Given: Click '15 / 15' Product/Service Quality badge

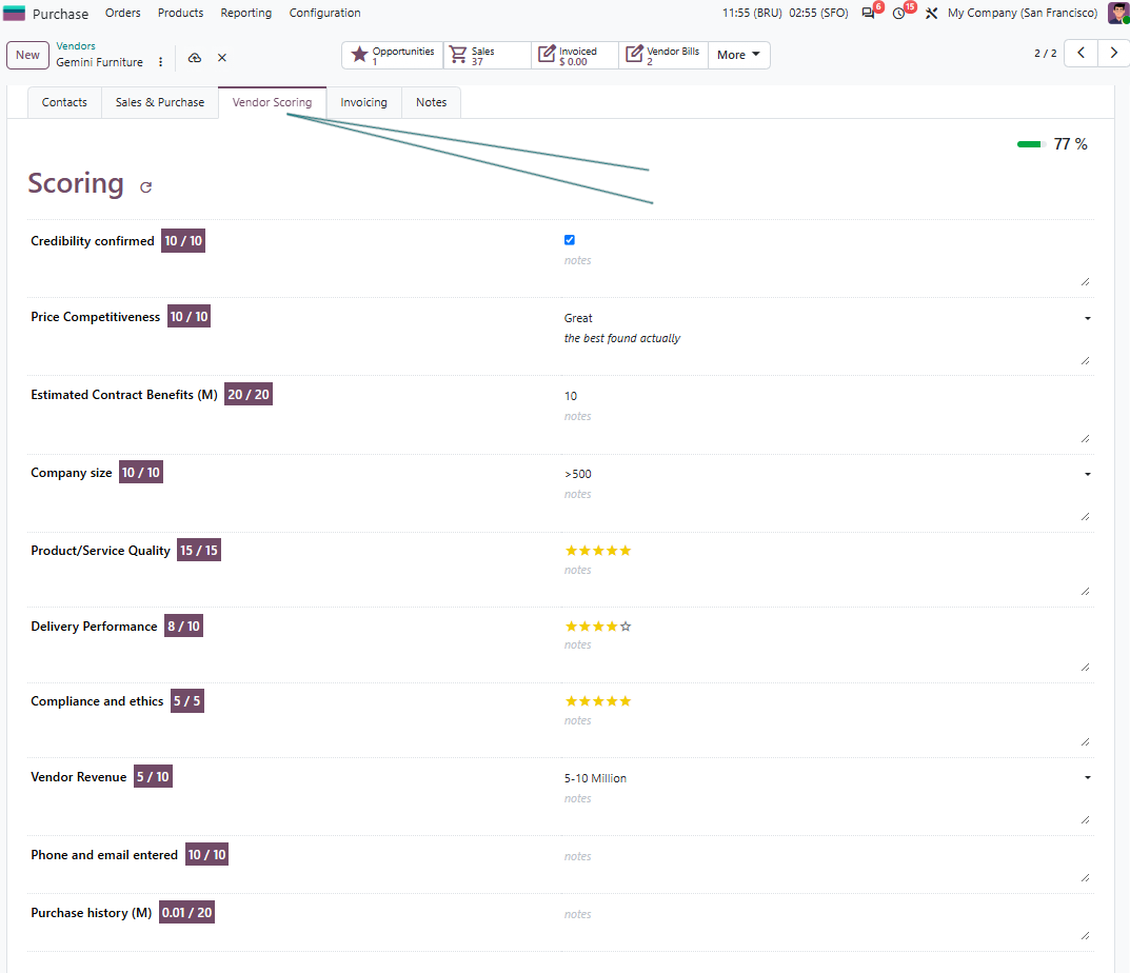Looking at the screenshot, I should 199,550.
